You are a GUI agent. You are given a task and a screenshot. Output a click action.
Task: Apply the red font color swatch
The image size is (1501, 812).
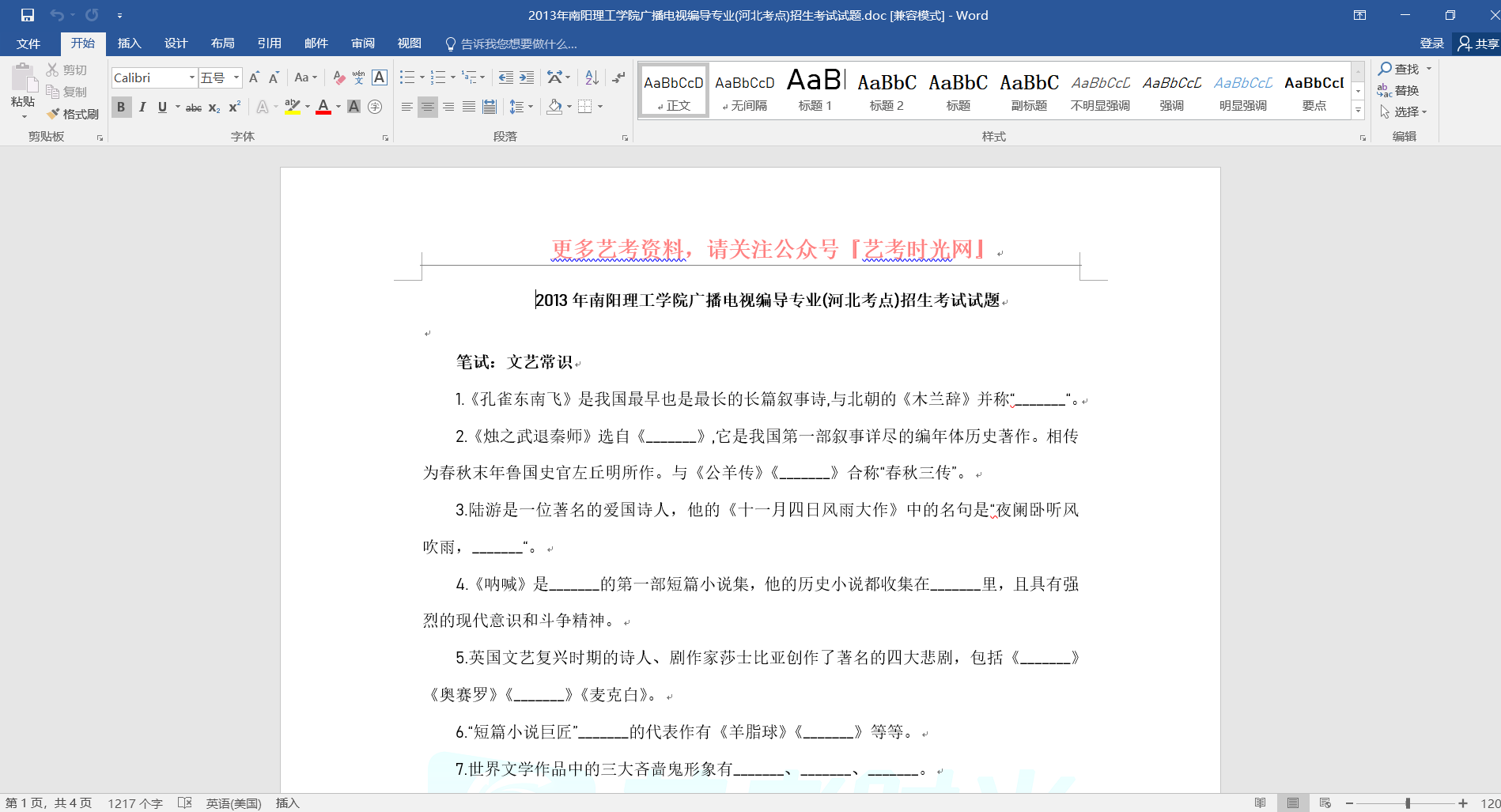coord(323,108)
